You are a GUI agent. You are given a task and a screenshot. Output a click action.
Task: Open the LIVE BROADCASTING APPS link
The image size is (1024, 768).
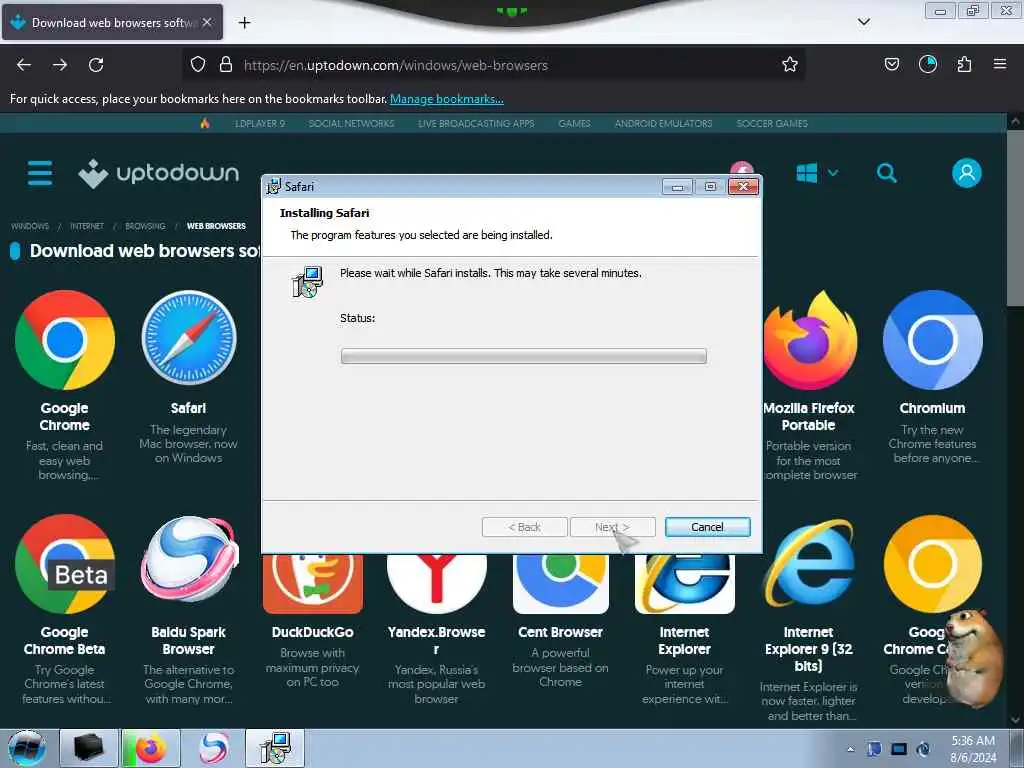[476, 123]
